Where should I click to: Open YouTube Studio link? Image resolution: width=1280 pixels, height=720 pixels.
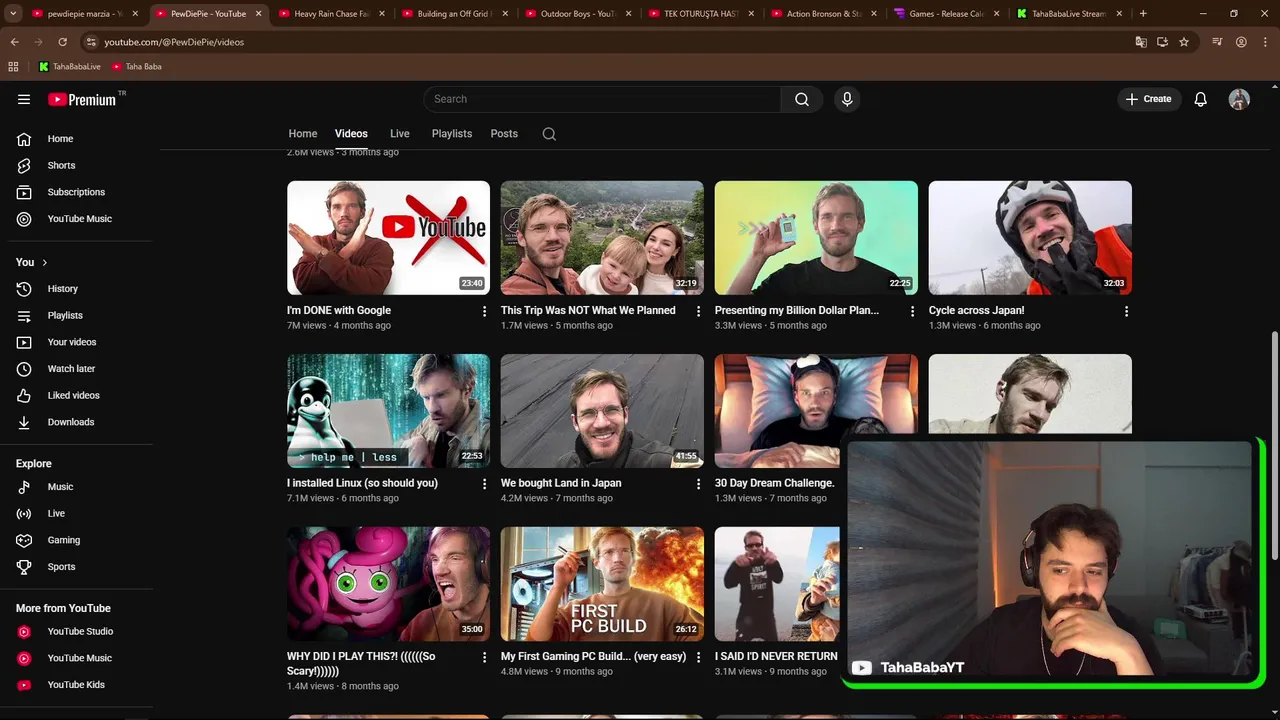point(79,632)
